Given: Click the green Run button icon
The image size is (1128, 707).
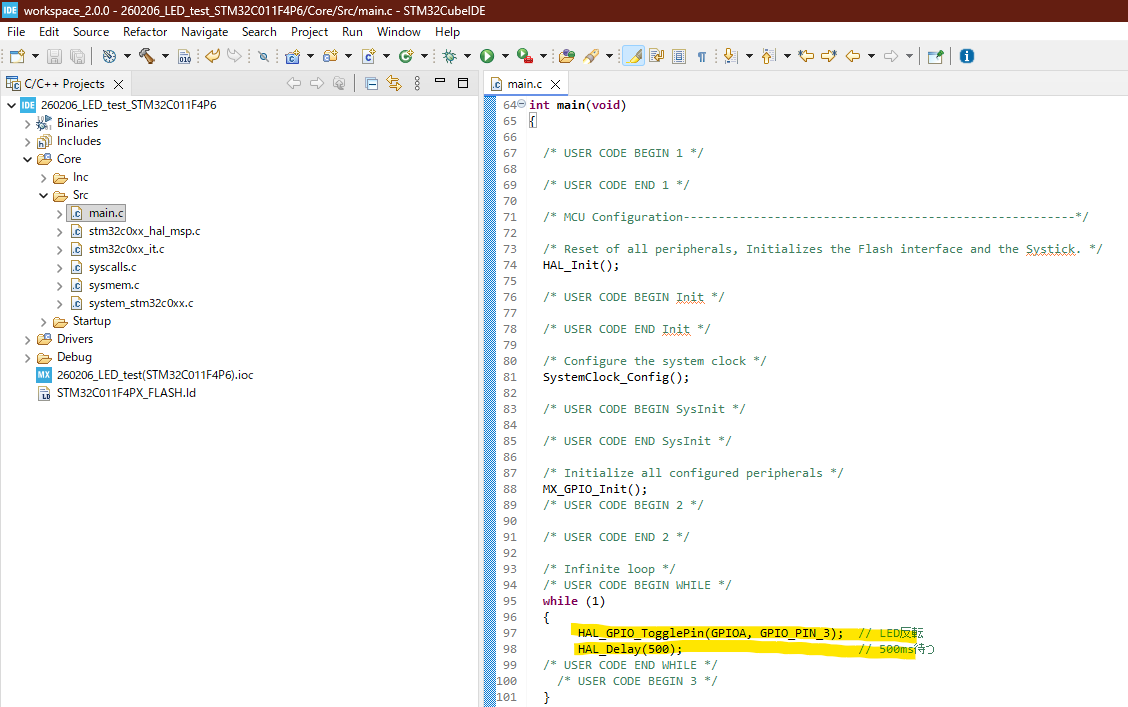Looking at the screenshot, I should click(x=487, y=56).
